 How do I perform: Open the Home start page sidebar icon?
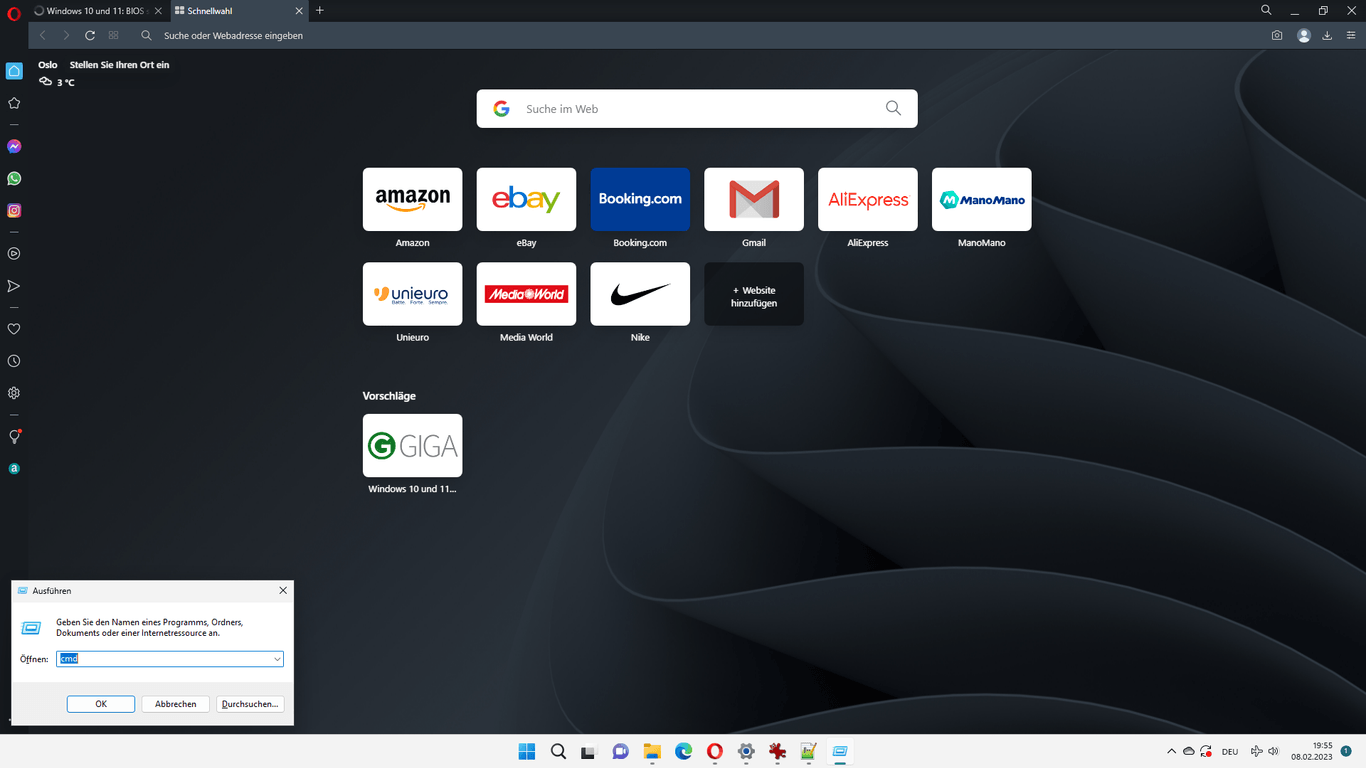[x=14, y=71]
